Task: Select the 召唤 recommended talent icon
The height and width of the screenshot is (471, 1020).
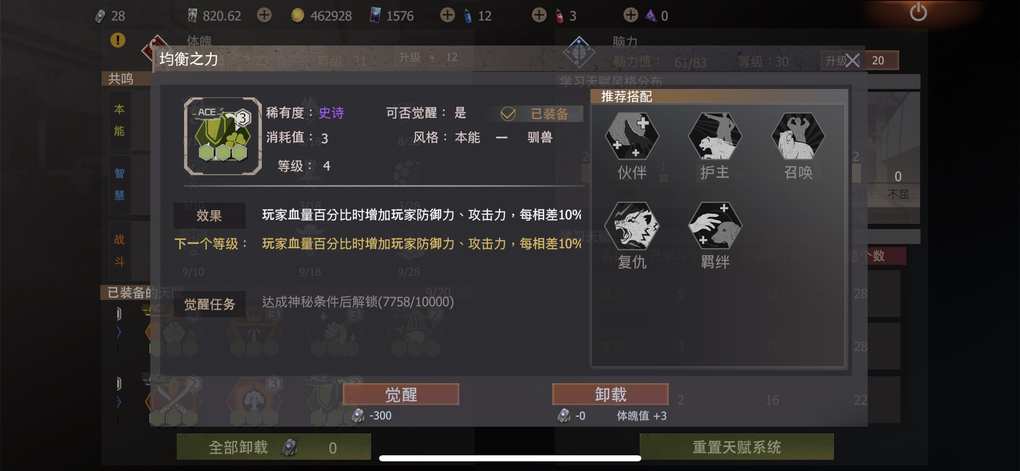Action: pyautogui.click(x=798, y=137)
